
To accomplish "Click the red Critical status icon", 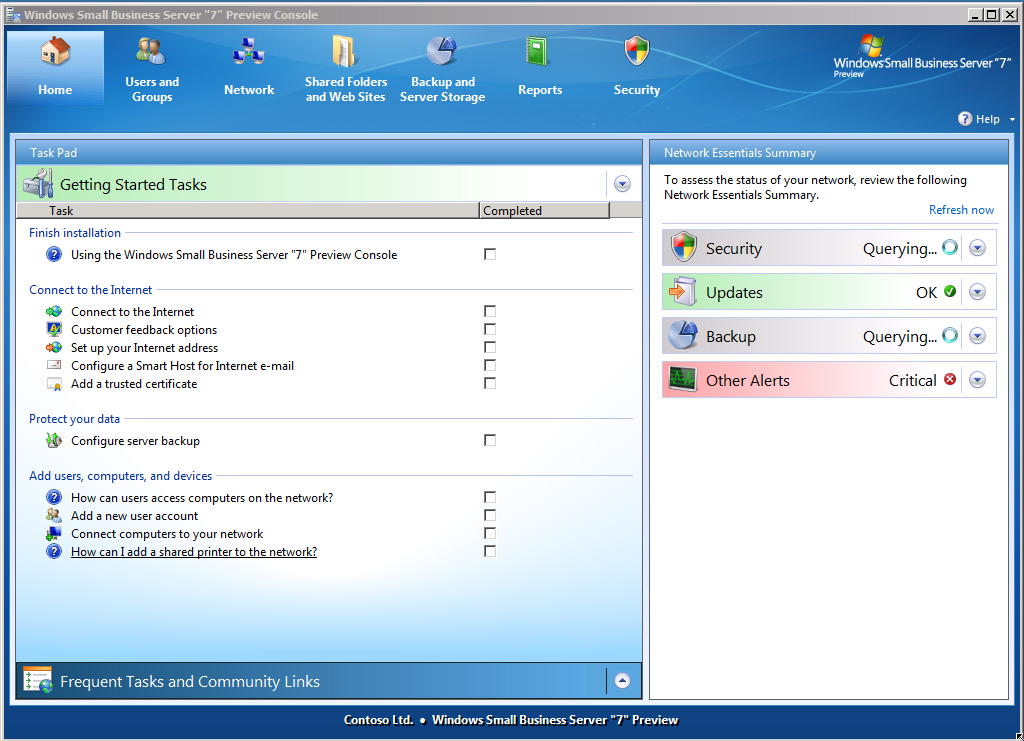I will click(950, 380).
